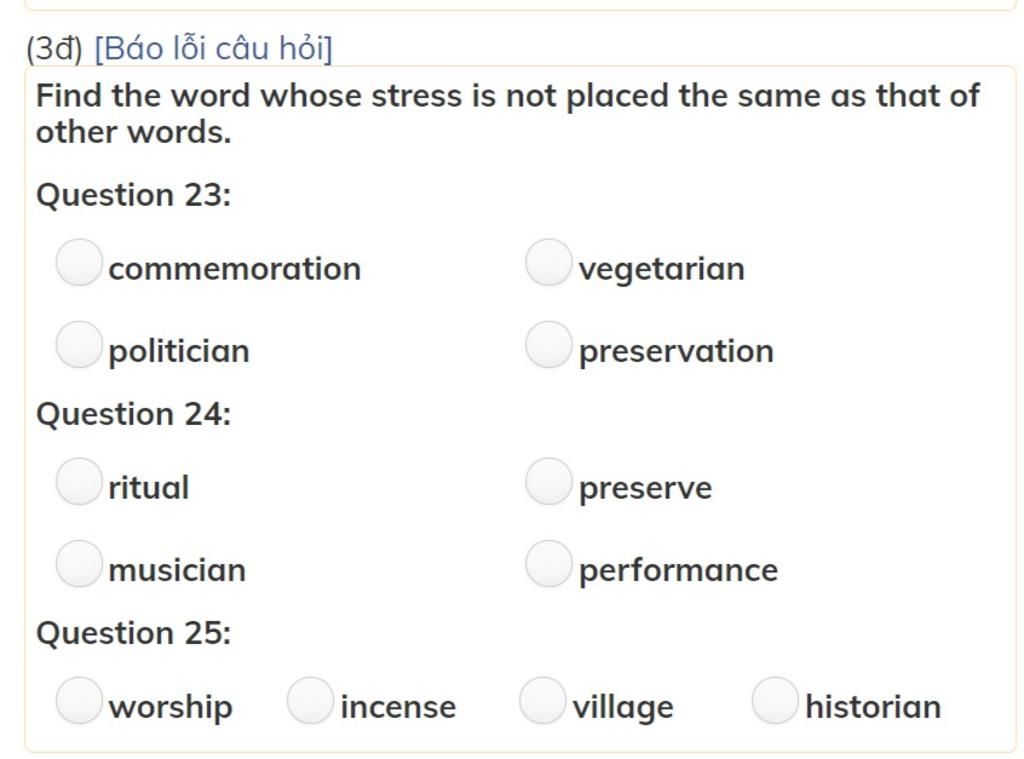Viewport: 1024px width, 759px height.
Task: Click the 'Question 25:' heading
Action: point(133,633)
